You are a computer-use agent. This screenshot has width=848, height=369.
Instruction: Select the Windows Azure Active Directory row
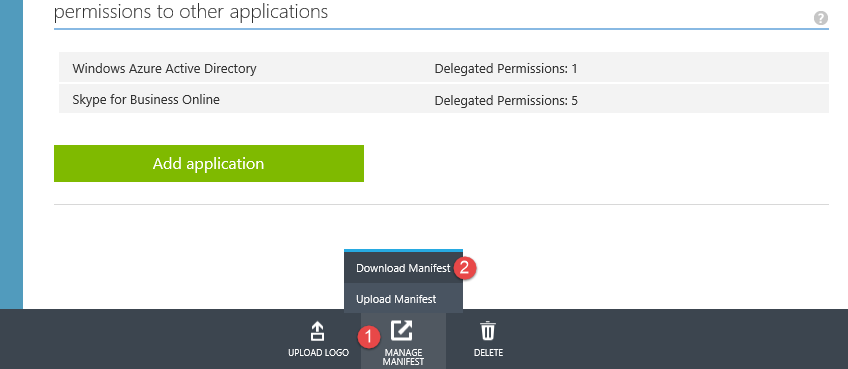click(443, 68)
